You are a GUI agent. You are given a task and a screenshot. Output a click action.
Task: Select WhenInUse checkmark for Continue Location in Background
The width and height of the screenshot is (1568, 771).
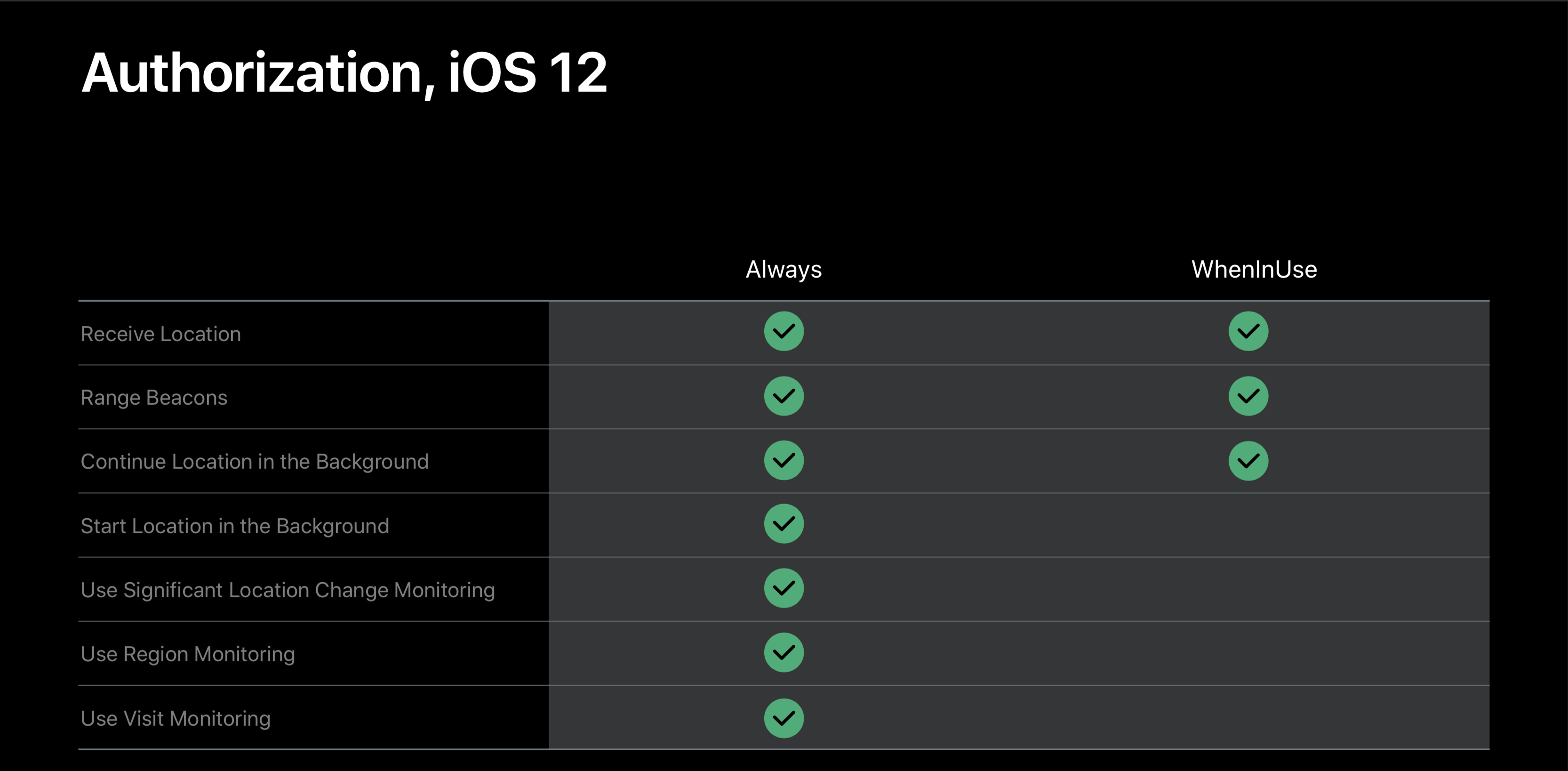(x=1248, y=460)
